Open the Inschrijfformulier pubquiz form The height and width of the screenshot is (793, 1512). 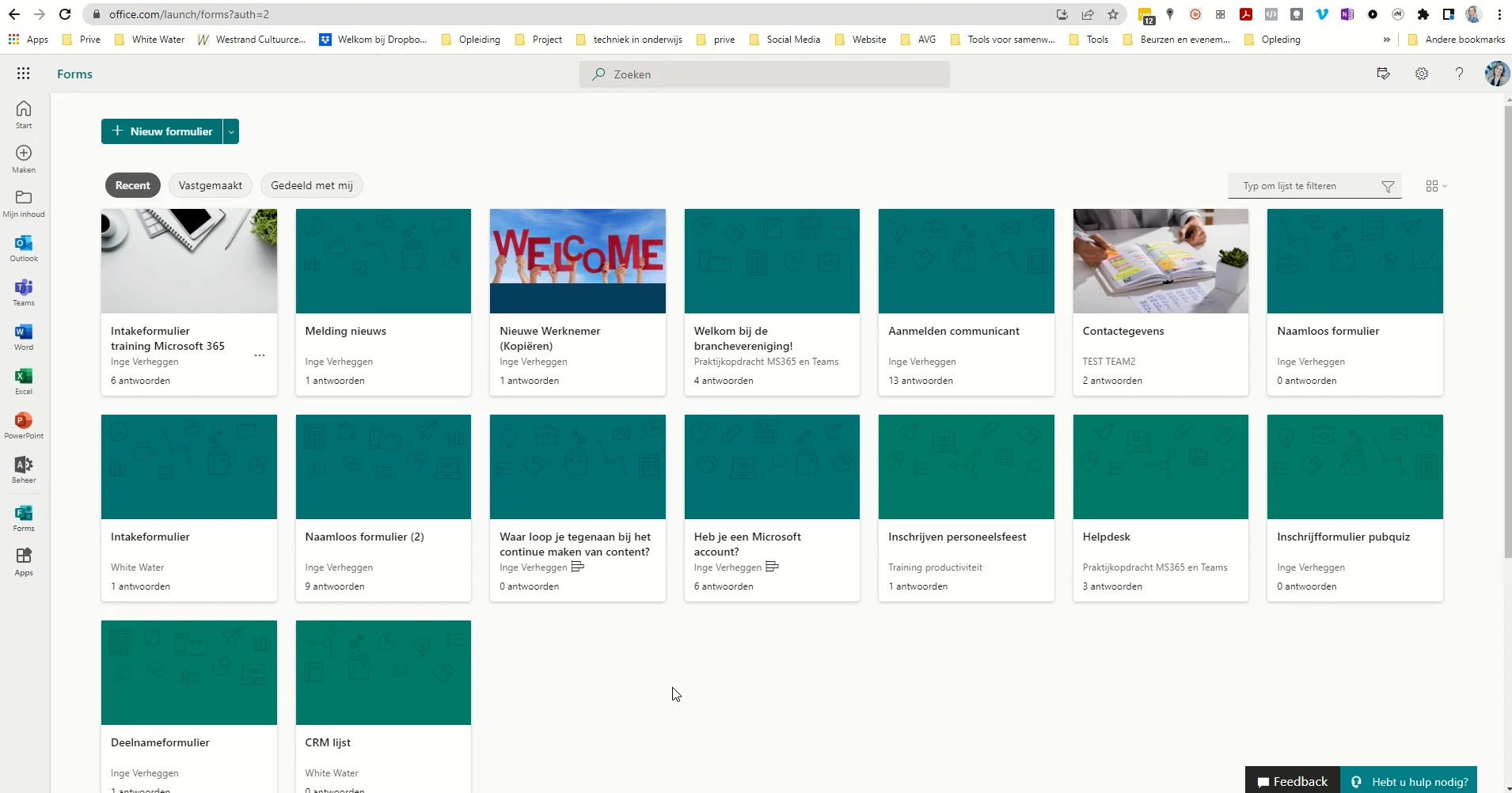[x=1355, y=508]
